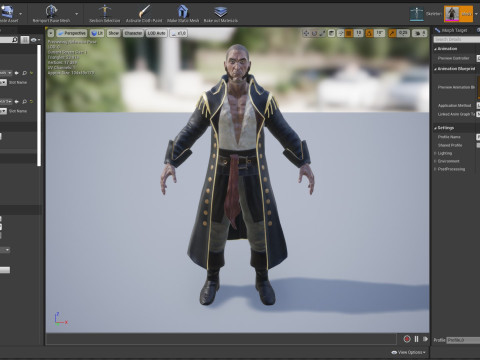480x360 pixels.
Task: Click the left panel grid view icon
Action: click(x=25, y=40)
